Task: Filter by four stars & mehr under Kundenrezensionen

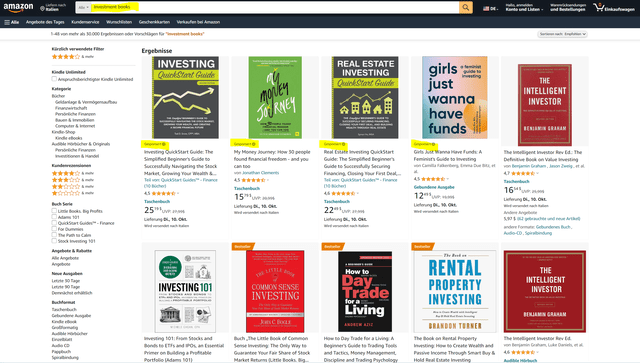Action: tap(72, 173)
